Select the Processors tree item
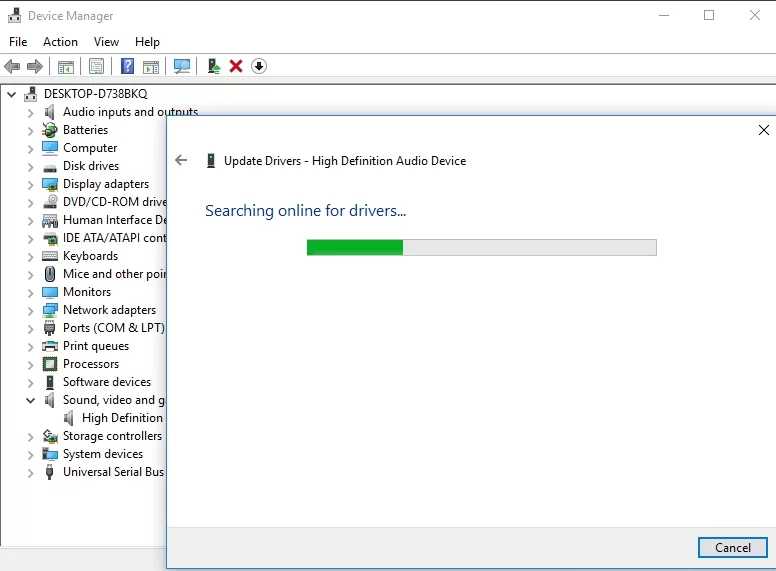This screenshot has width=776, height=571. click(90, 364)
